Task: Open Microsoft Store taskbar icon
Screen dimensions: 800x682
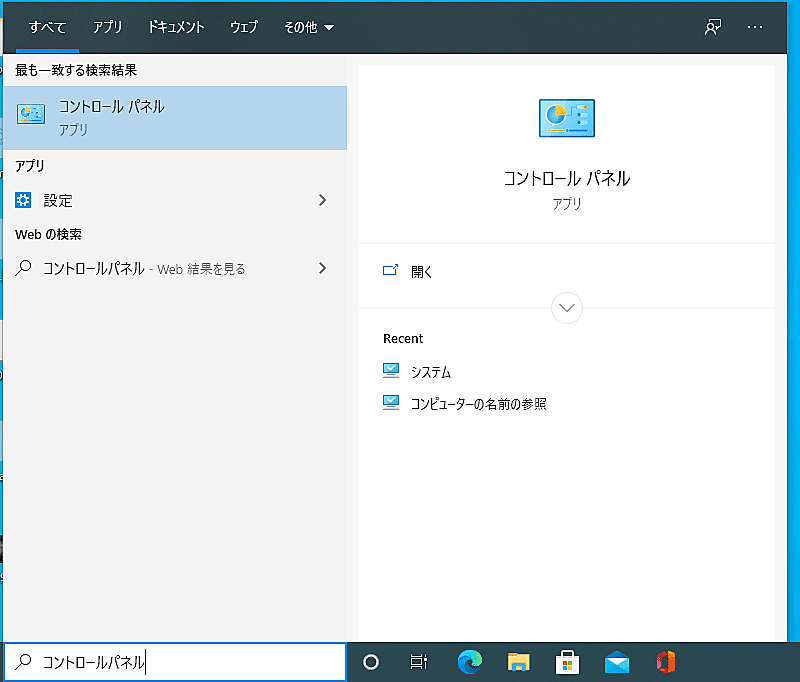Action: [x=568, y=661]
